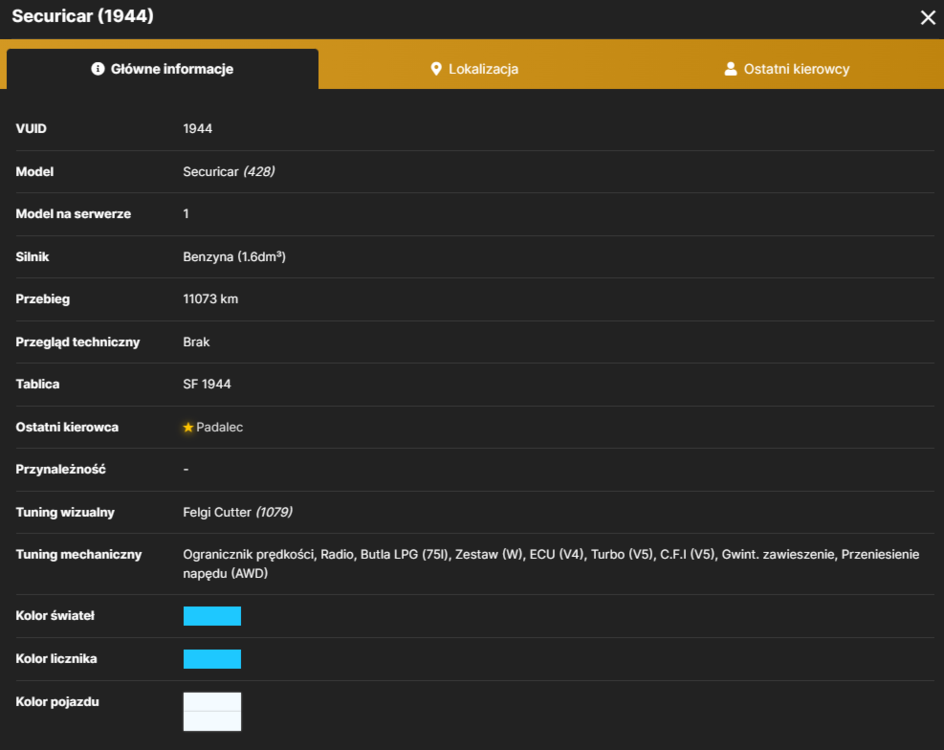The height and width of the screenshot is (750, 944).
Task: Select the Kolor licznika blue swatch
Action: (x=212, y=659)
